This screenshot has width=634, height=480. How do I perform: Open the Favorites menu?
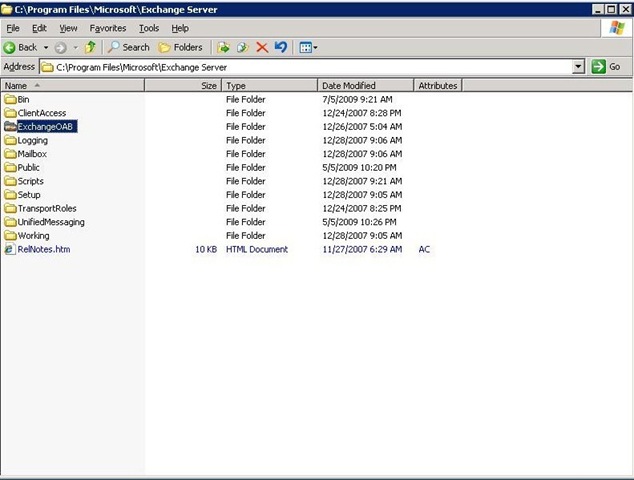pos(108,28)
